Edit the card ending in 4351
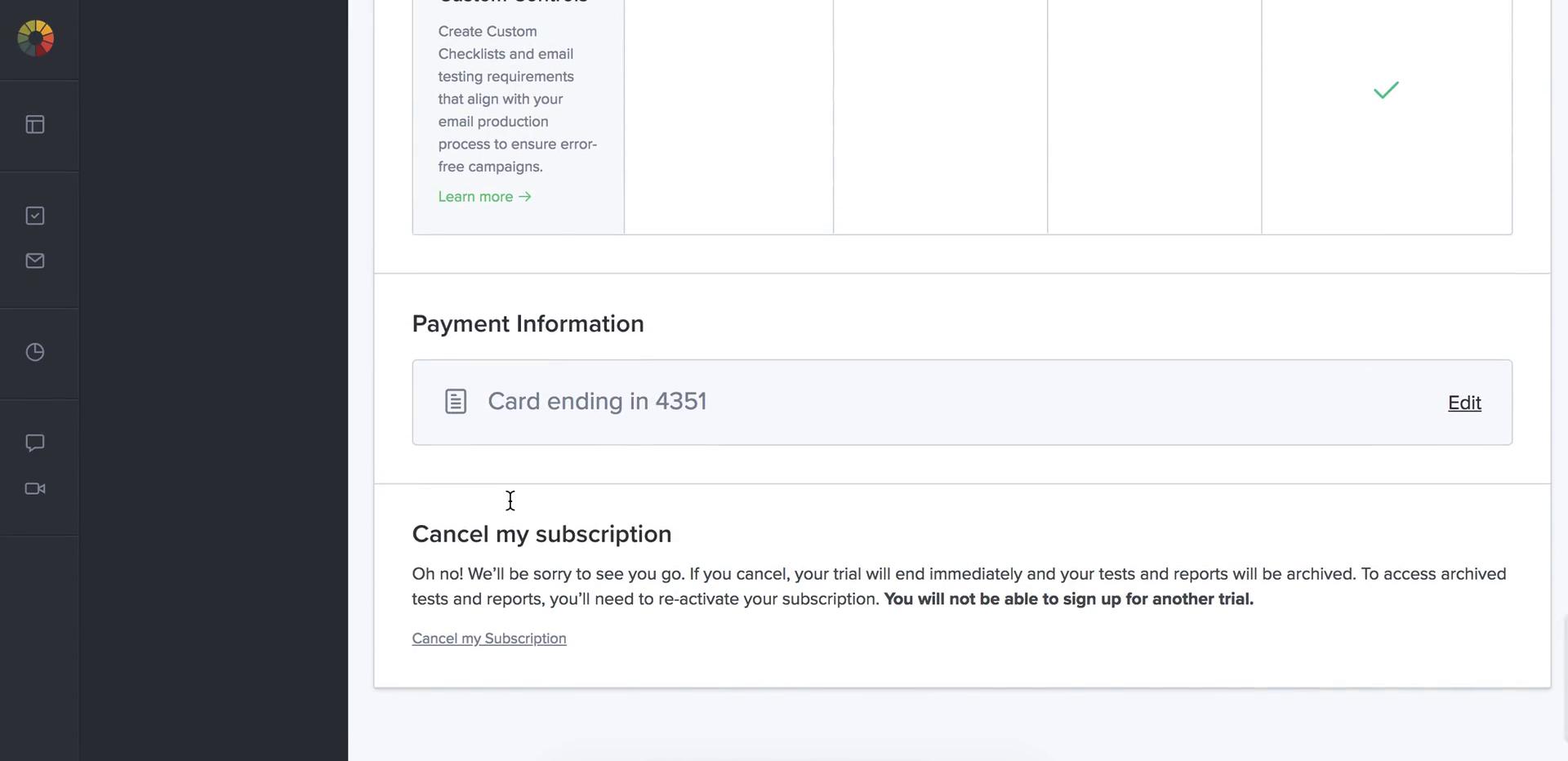 pyautogui.click(x=1463, y=403)
